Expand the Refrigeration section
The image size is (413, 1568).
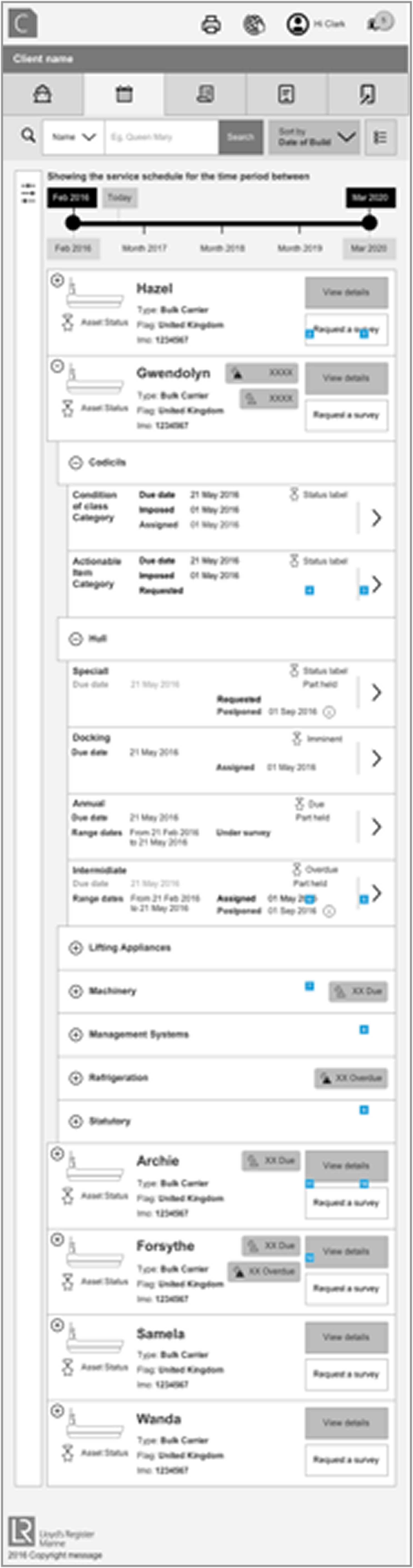(x=75, y=1078)
